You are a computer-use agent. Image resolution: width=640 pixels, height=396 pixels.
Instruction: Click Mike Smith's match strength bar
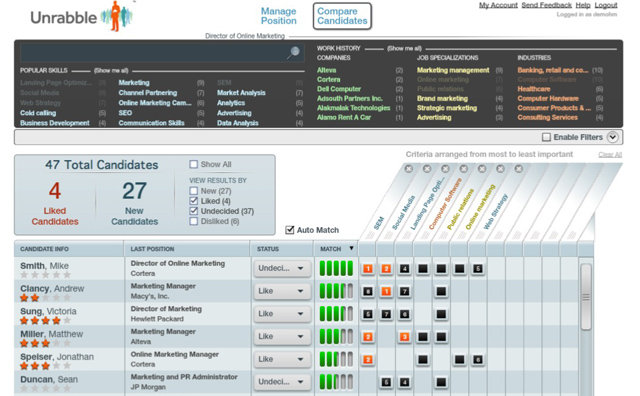point(336,268)
